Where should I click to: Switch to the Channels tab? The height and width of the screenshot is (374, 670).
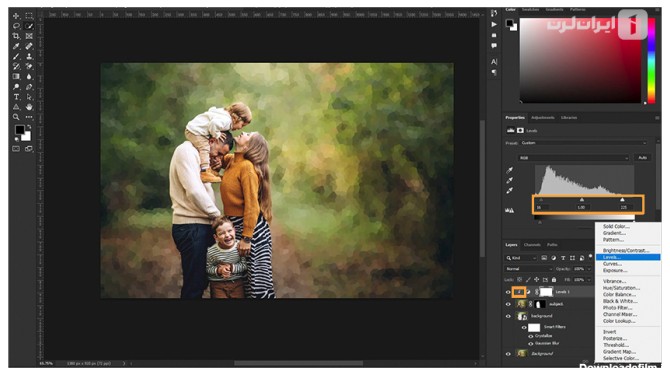pyautogui.click(x=532, y=245)
